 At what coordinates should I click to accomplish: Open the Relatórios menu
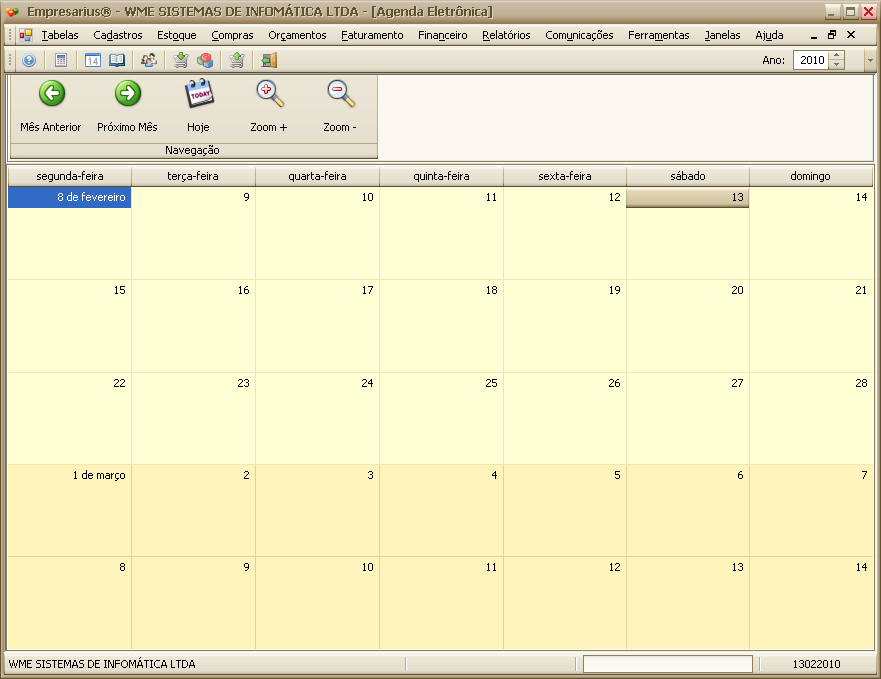506,35
